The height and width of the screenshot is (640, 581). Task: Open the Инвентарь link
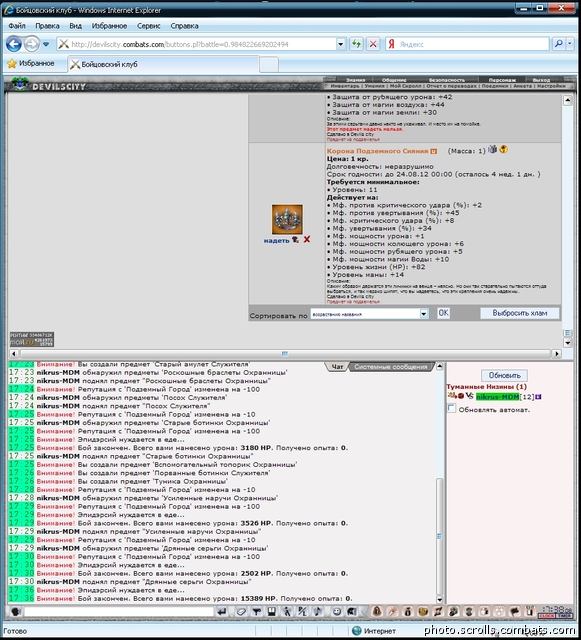tap(345, 86)
